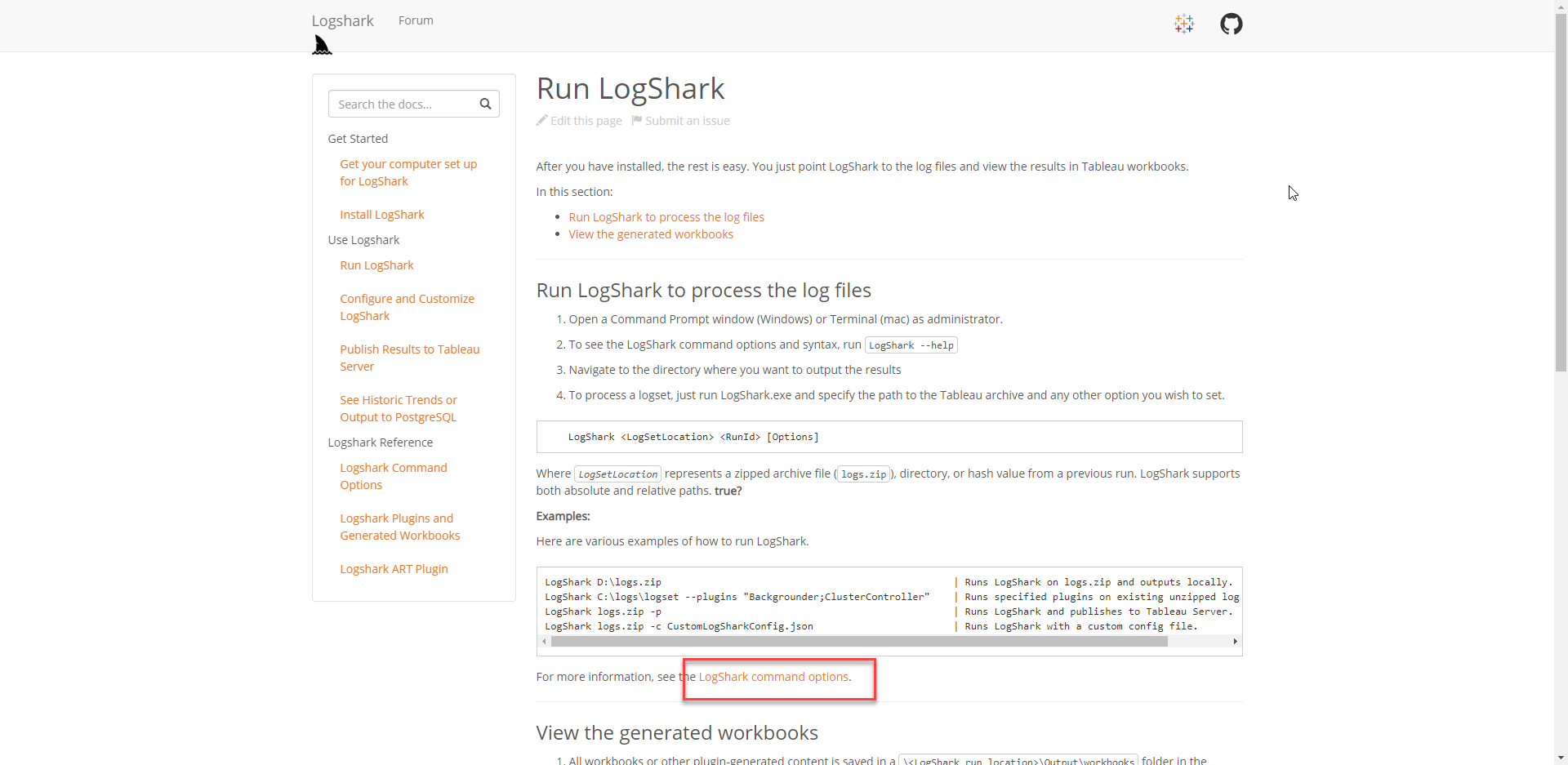Click the "Run LogShark" page title
This screenshot has width=1568, height=765.
click(630, 88)
